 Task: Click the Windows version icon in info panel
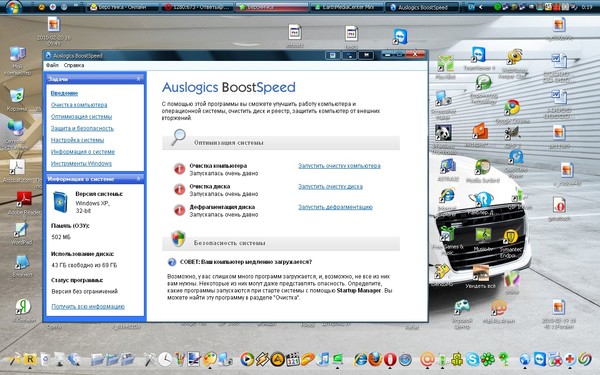[x=60, y=202]
